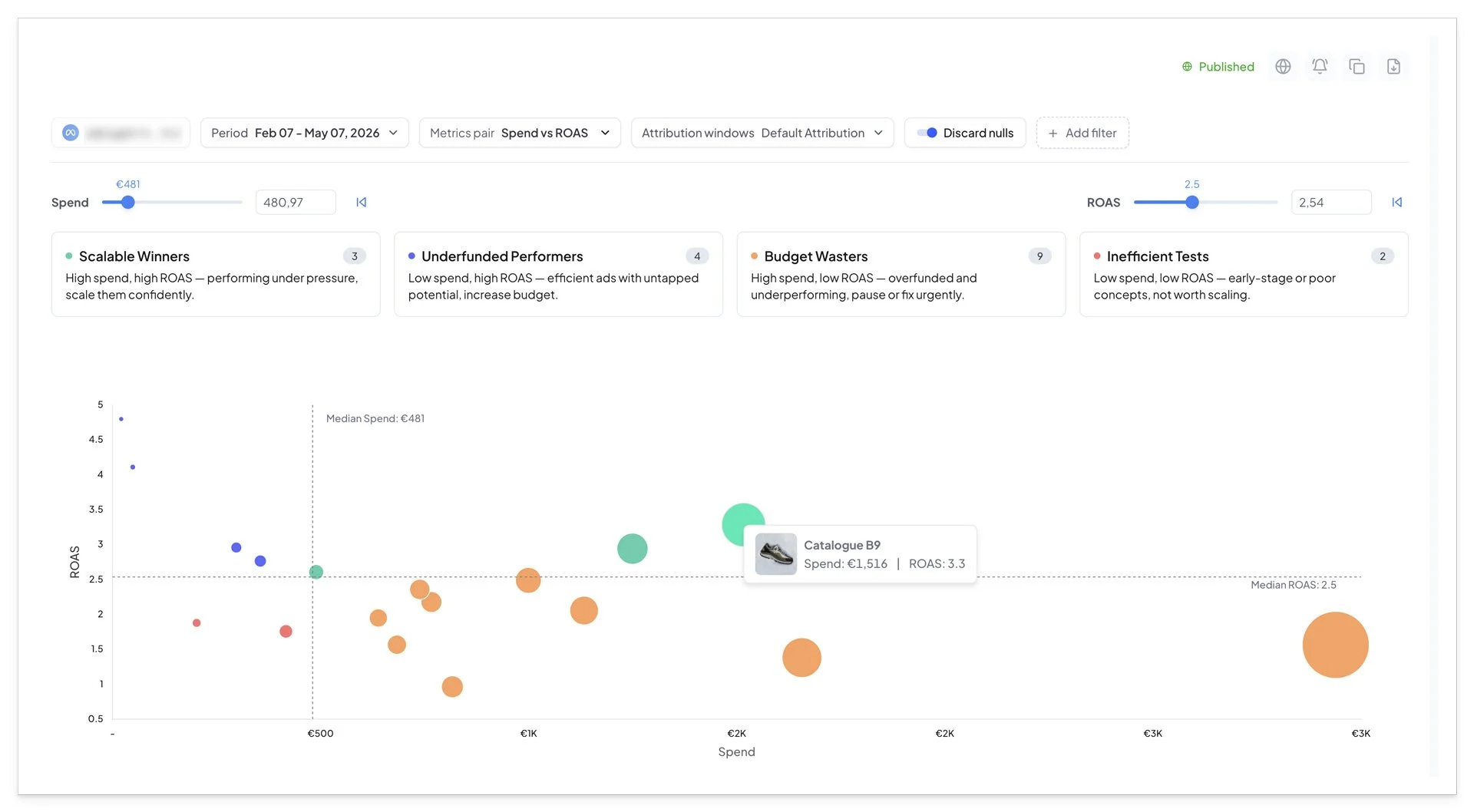Open the alert bell icon

click(1320, 67)
